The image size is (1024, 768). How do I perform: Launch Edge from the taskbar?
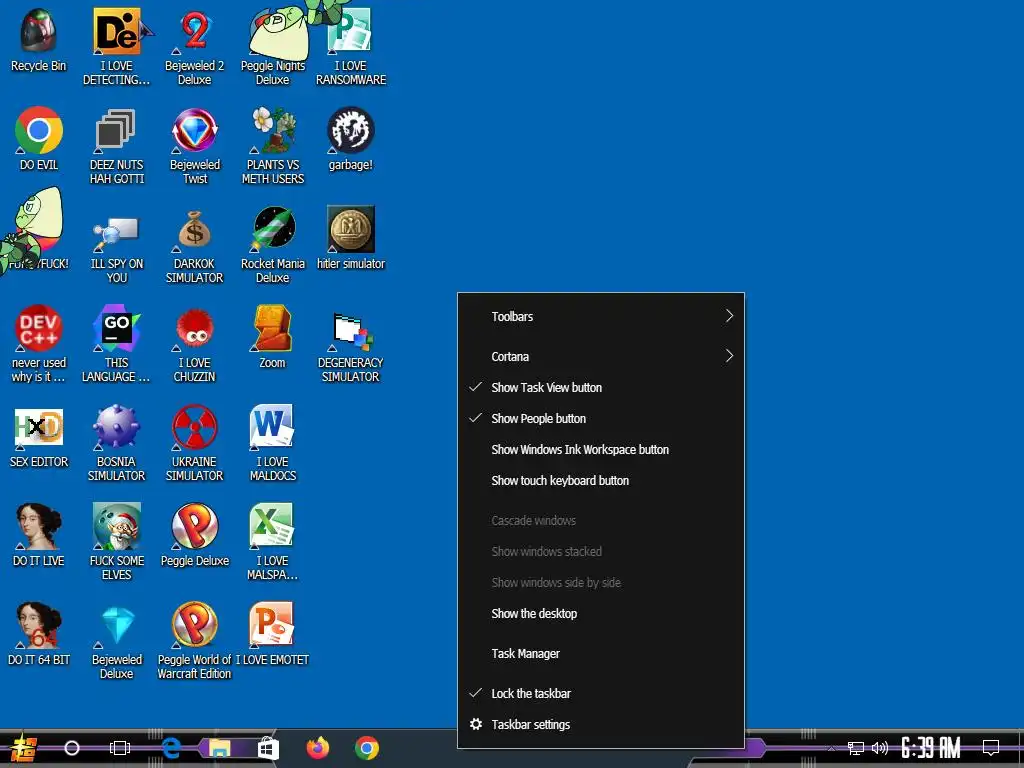tap(171, 748)
